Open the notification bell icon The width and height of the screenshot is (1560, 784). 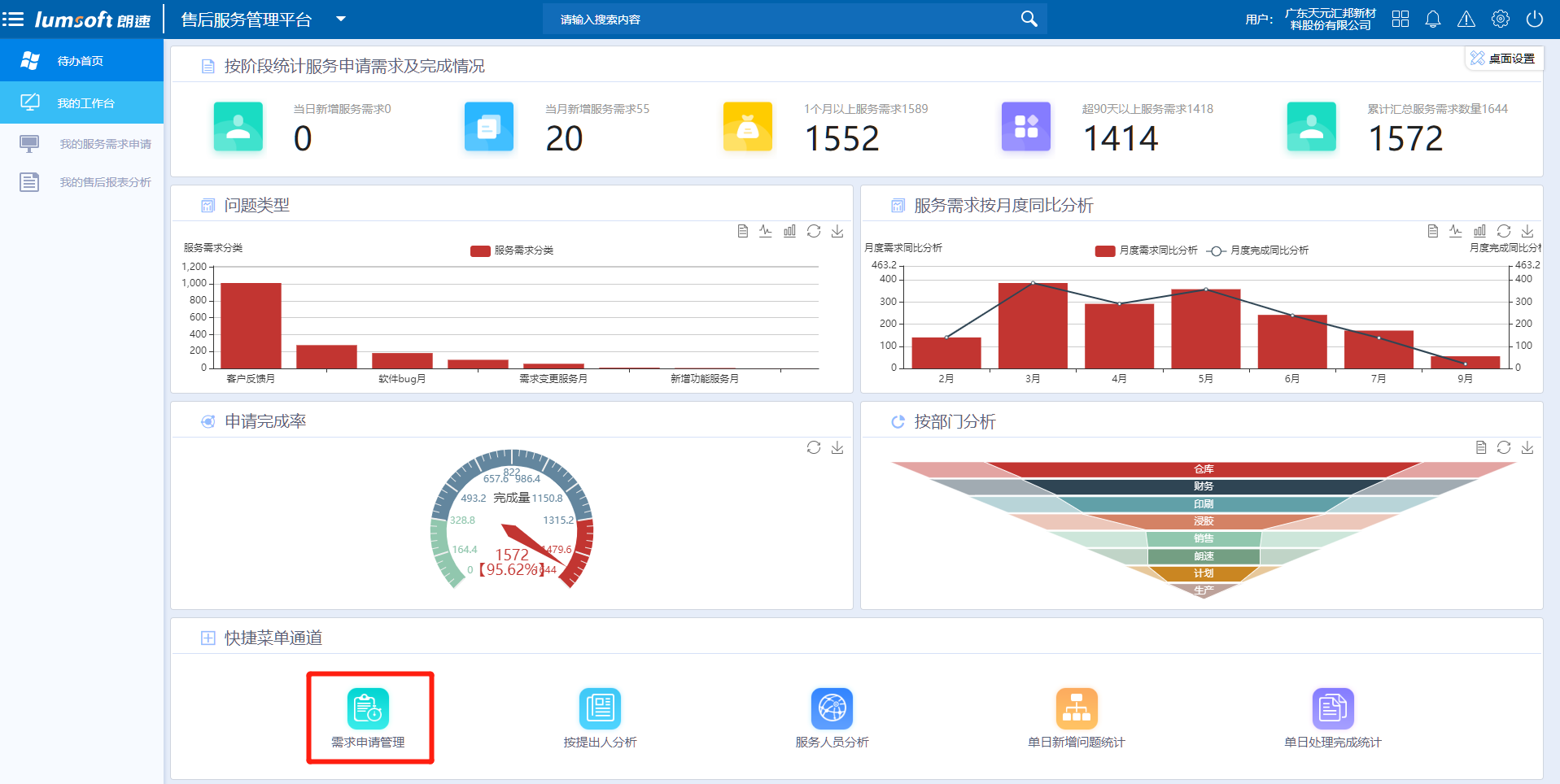click(1433, 20)
